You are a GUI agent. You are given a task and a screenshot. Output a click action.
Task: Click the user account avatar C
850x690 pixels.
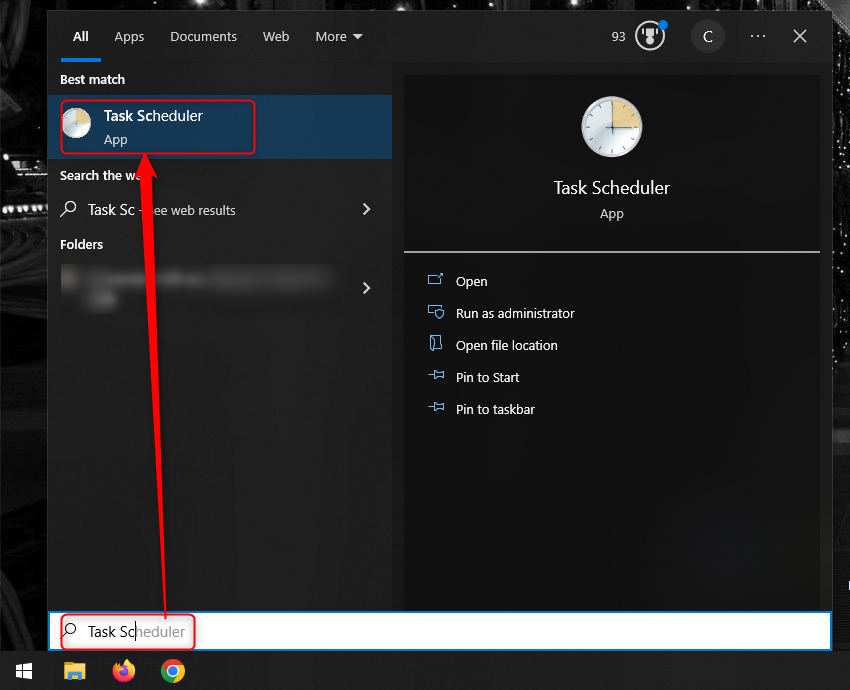(708, 37)
